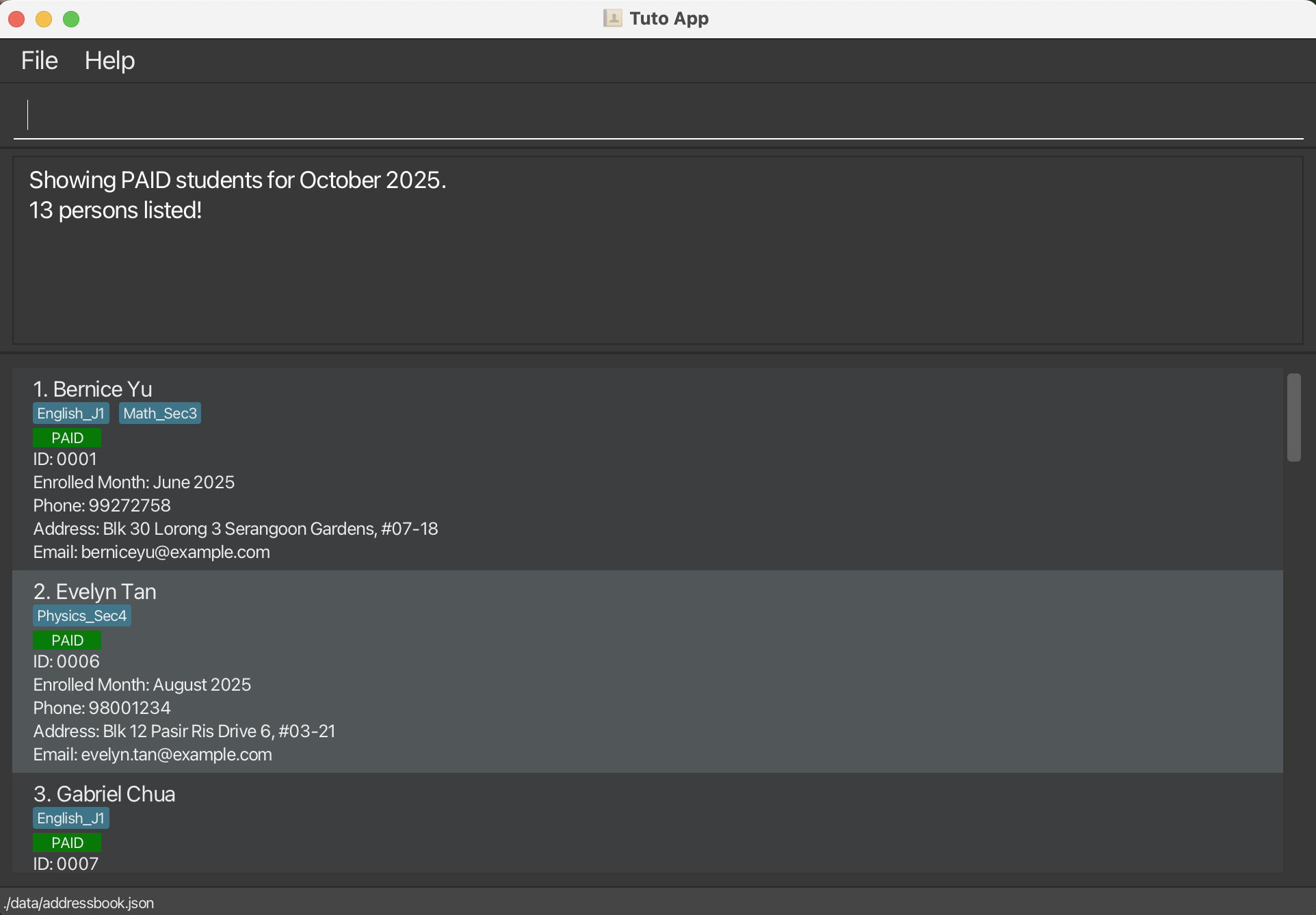Click Evelyn Tan's green PAID badge

click(67, 640)
